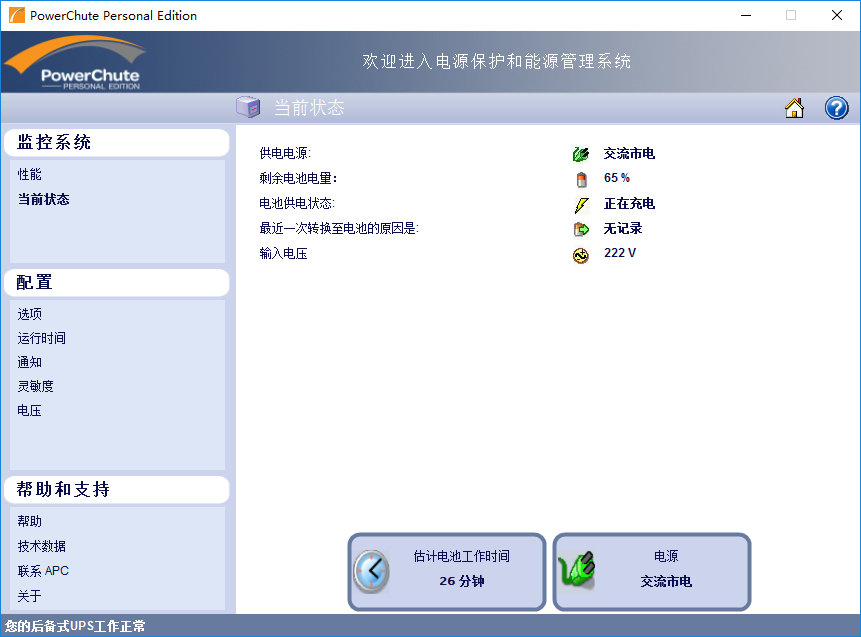This screenshot has height=637, width=861.
Task: Click the 无记录 value
Action: 623,228
